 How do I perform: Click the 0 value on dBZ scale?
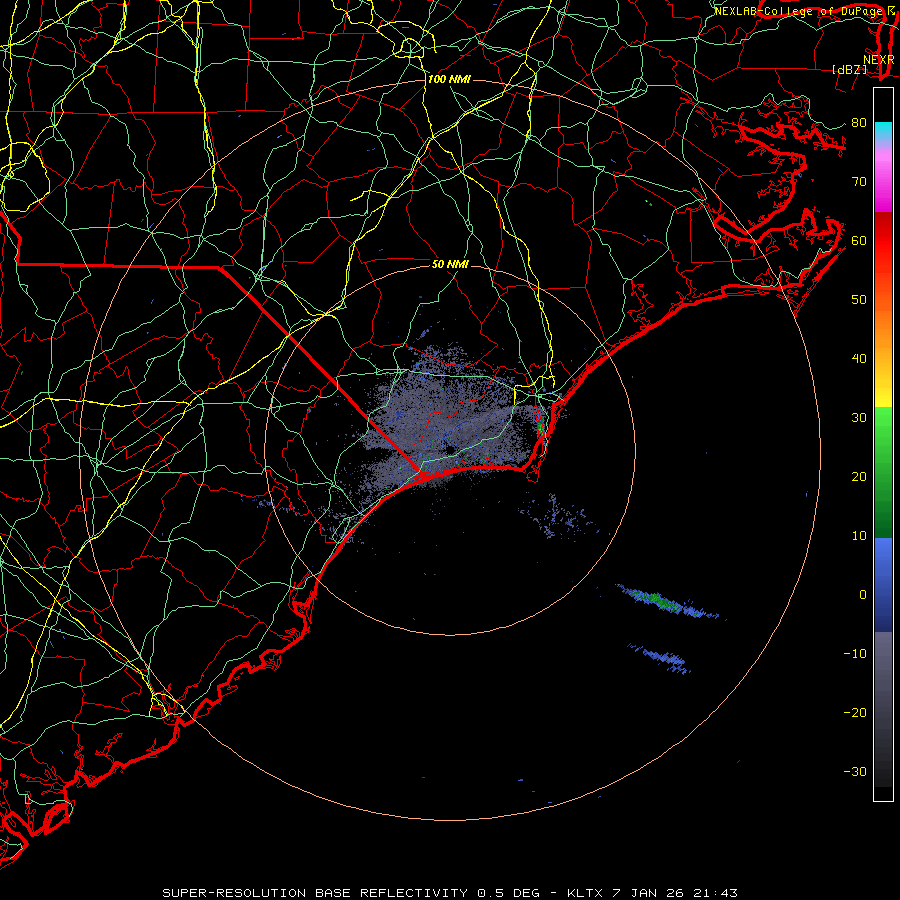863,595
